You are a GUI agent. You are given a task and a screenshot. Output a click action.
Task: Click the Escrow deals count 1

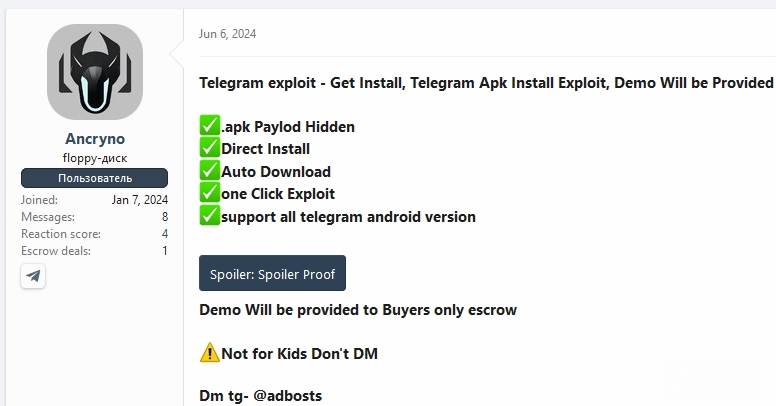tap(165, 251)
